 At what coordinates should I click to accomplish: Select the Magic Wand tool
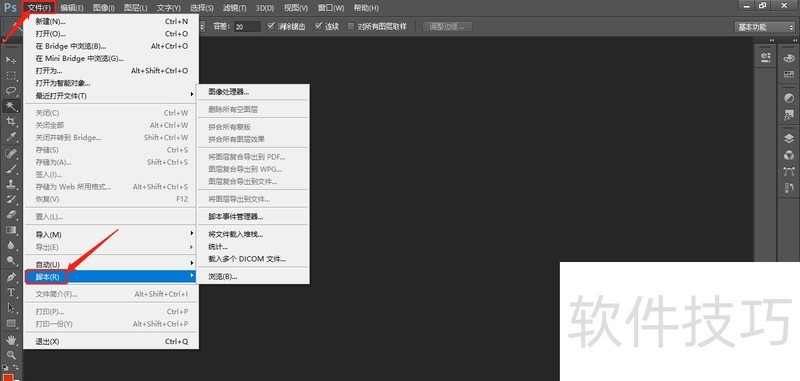tap(11, 106)
